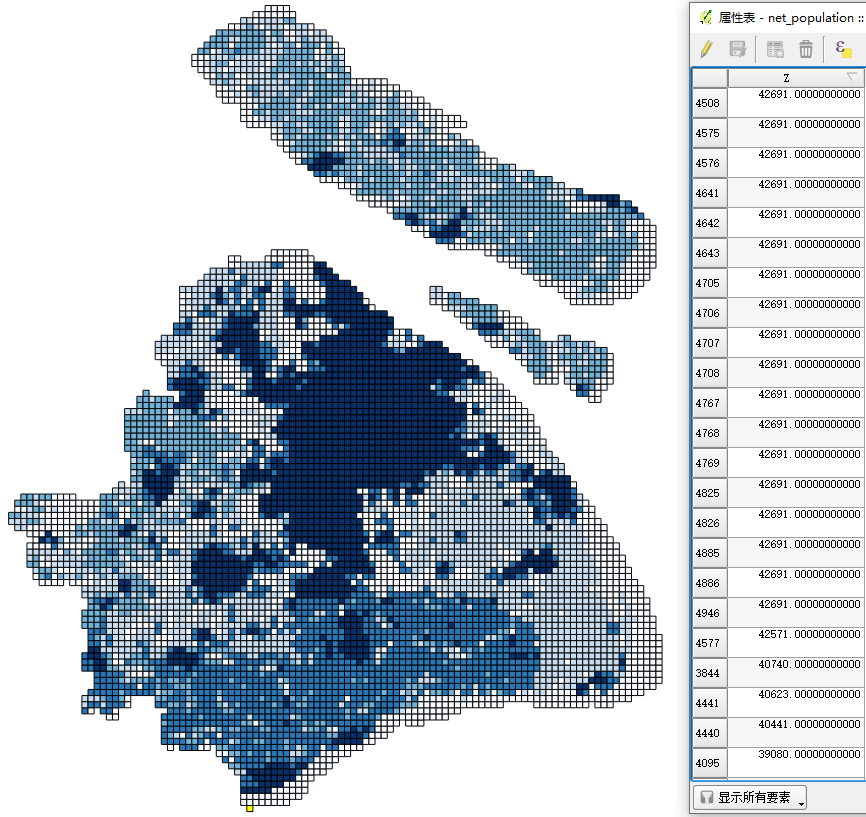Select row header 4440
Image resolution: width=866 pixels, height=817 pixels.
click(x=710, y=733)
